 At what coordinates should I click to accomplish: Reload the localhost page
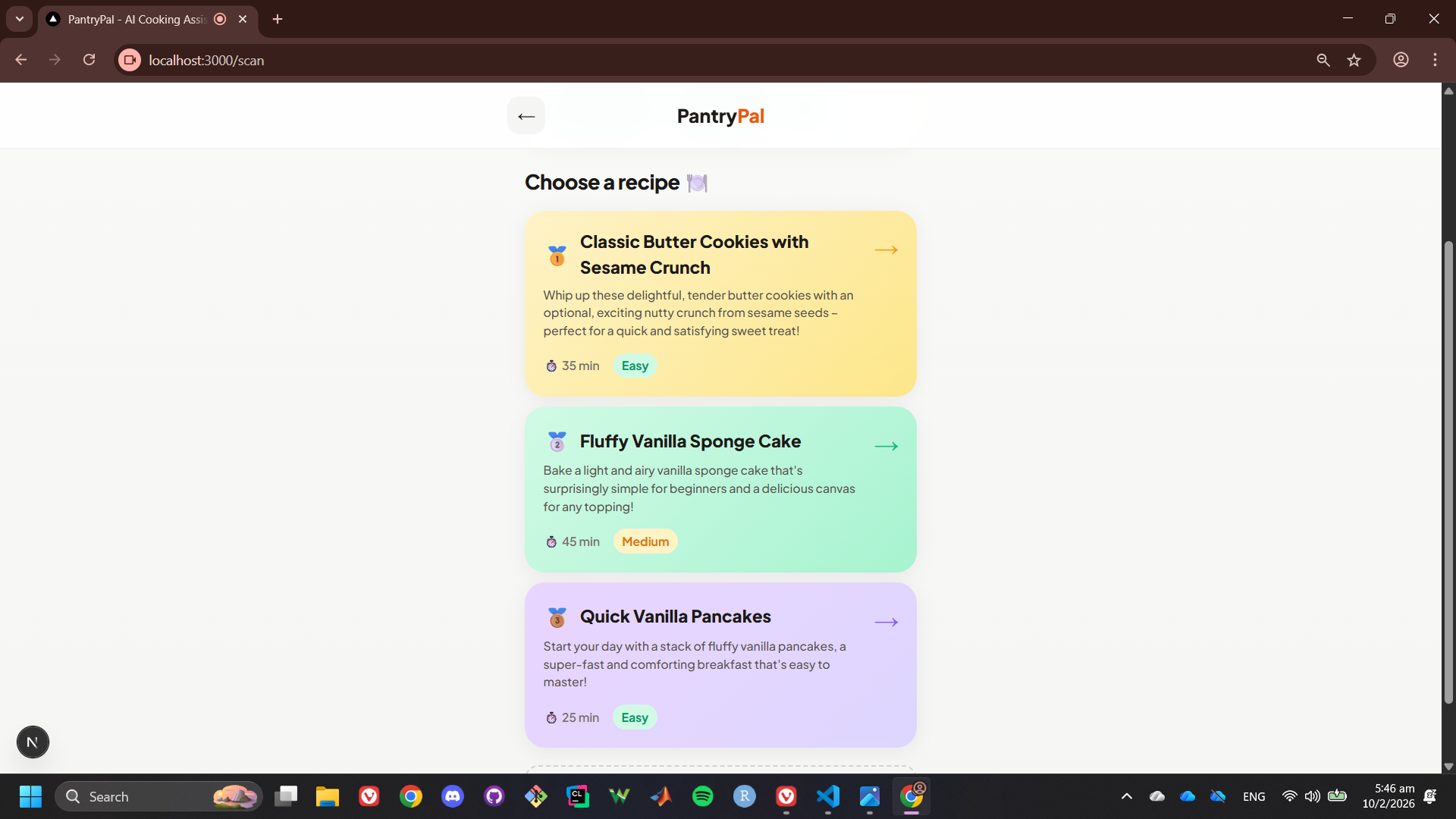89,60
